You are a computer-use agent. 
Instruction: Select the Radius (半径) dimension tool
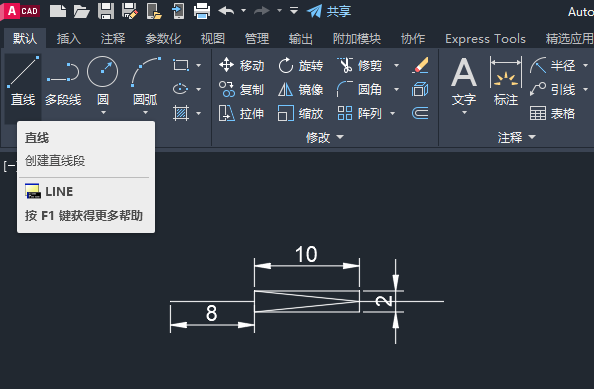[x=553, y=66]
